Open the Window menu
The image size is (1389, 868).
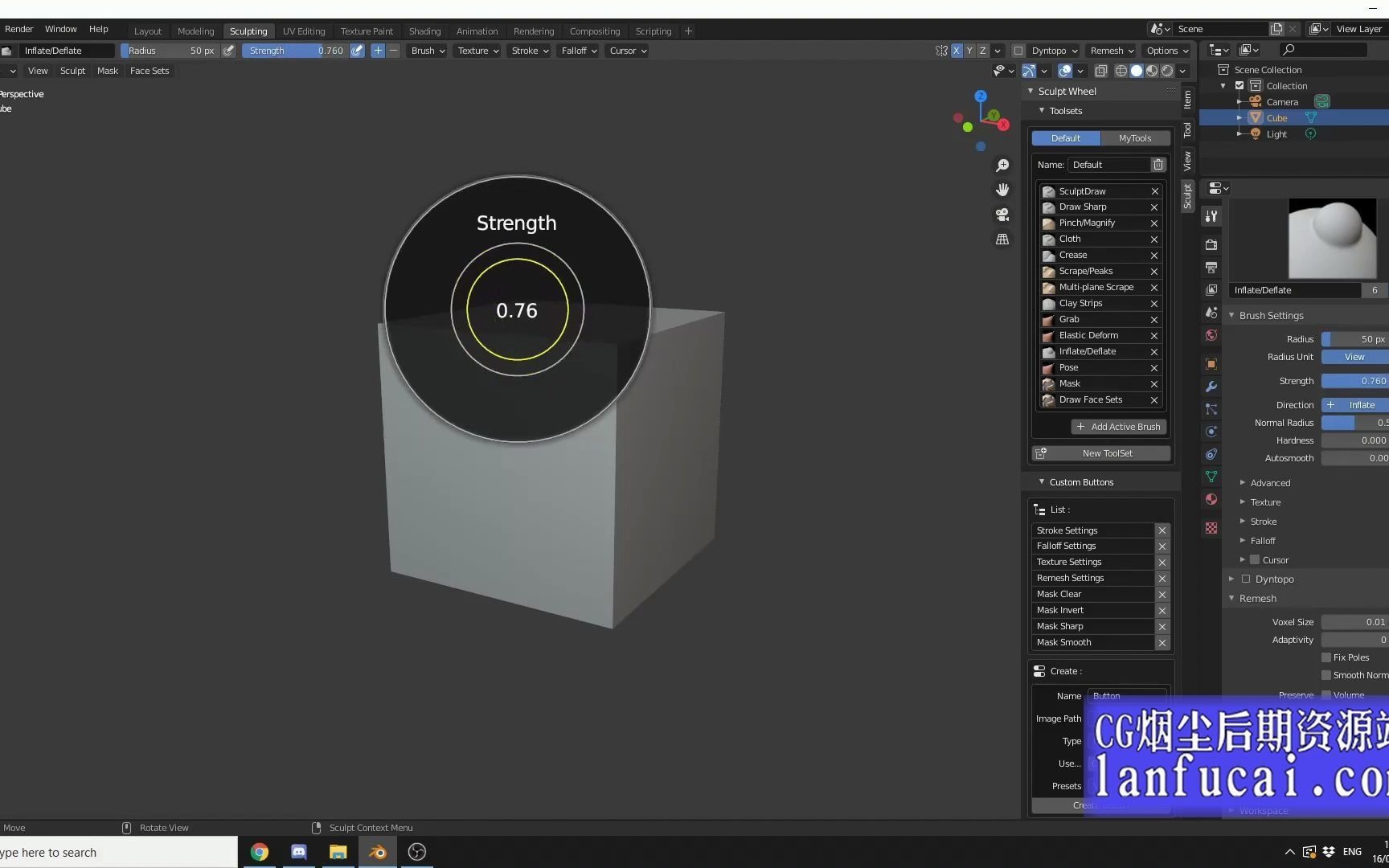(x=60, y=29)
